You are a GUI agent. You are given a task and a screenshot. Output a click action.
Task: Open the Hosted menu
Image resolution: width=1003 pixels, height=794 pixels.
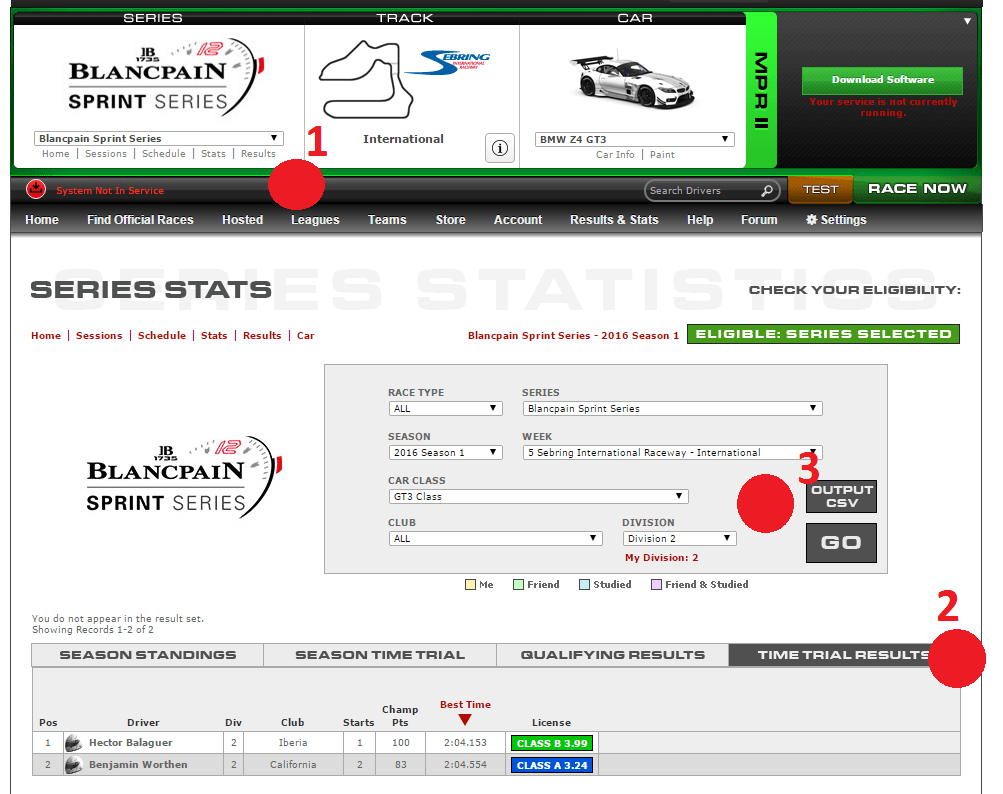(x=242, y=219)
